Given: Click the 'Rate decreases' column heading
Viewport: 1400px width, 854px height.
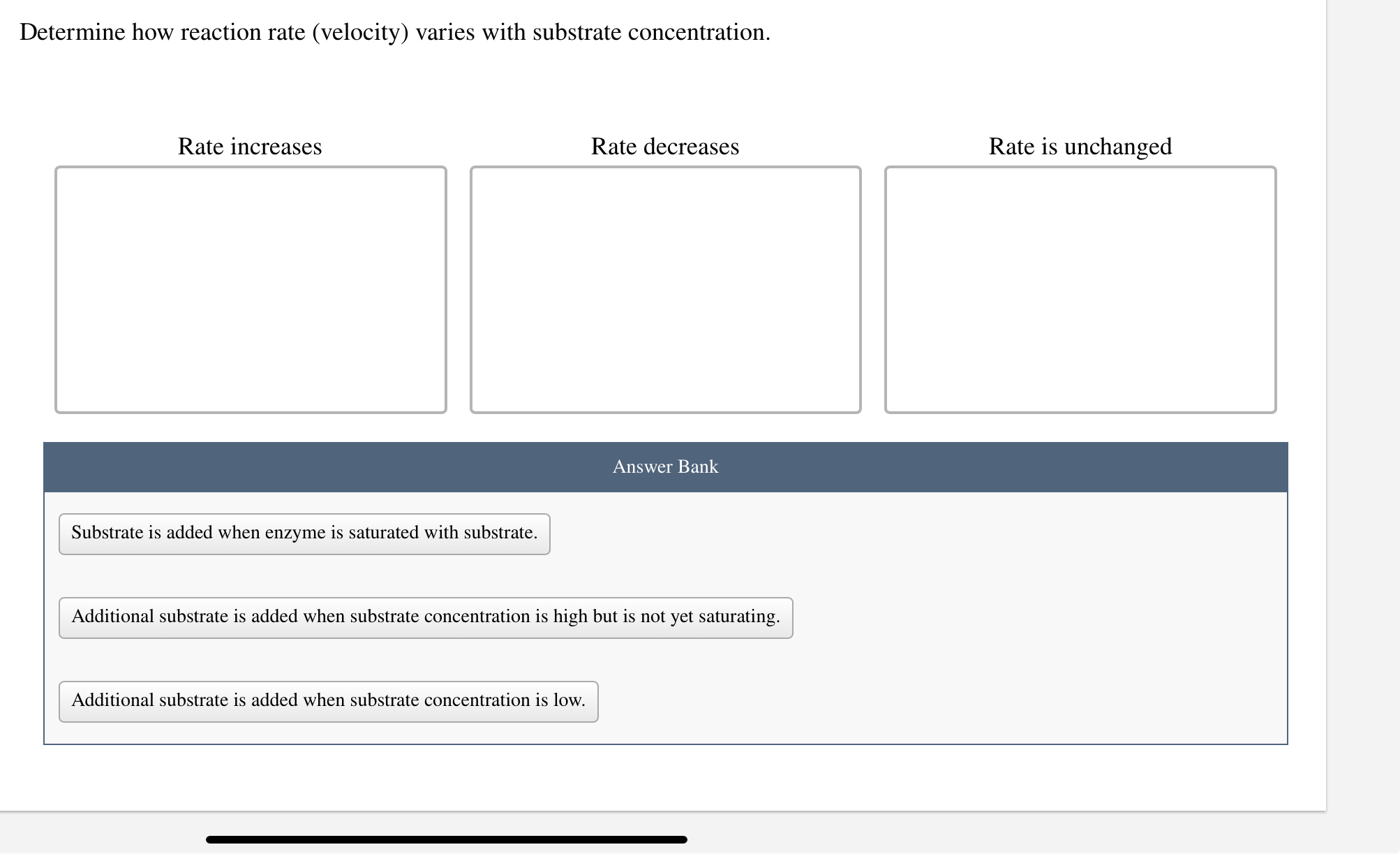Looking at the screenshot, I should click(664, 147).
